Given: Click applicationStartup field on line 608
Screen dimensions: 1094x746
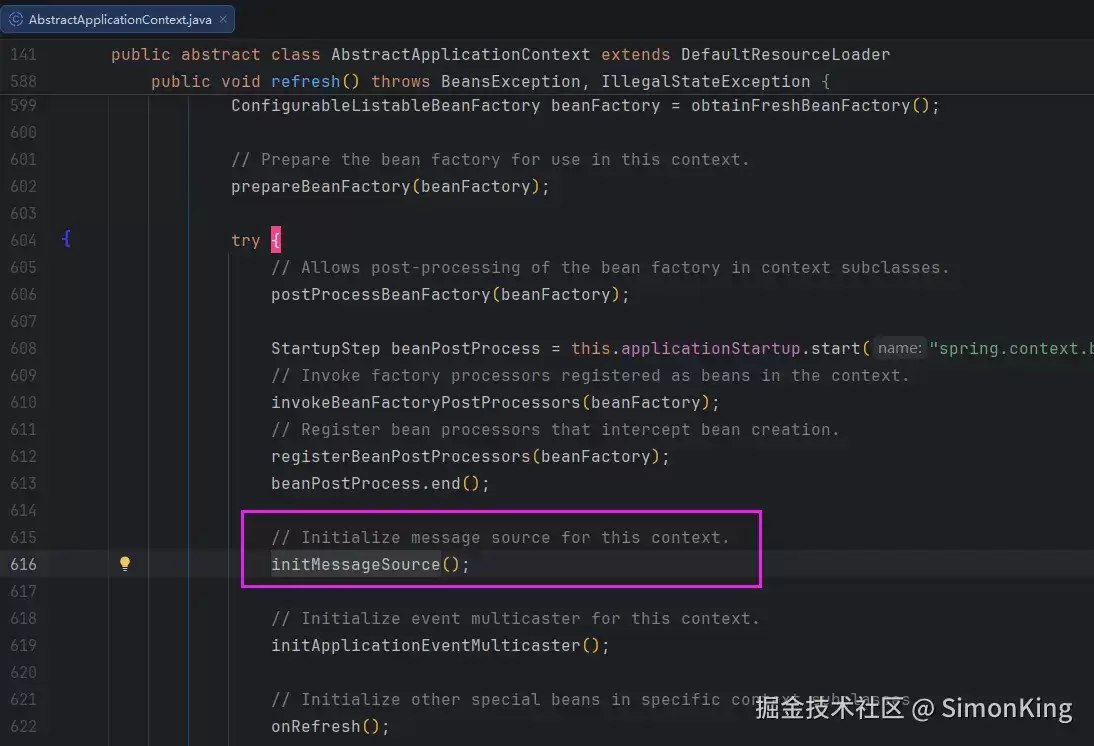Looking at the screenshot, I should 710,349.
